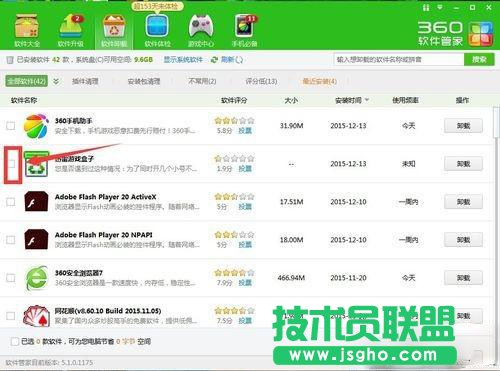Click 投票 for 360安全浏览器7
Image resolution: width=500 pixels, height=371 pixels.
click(245, 283)
